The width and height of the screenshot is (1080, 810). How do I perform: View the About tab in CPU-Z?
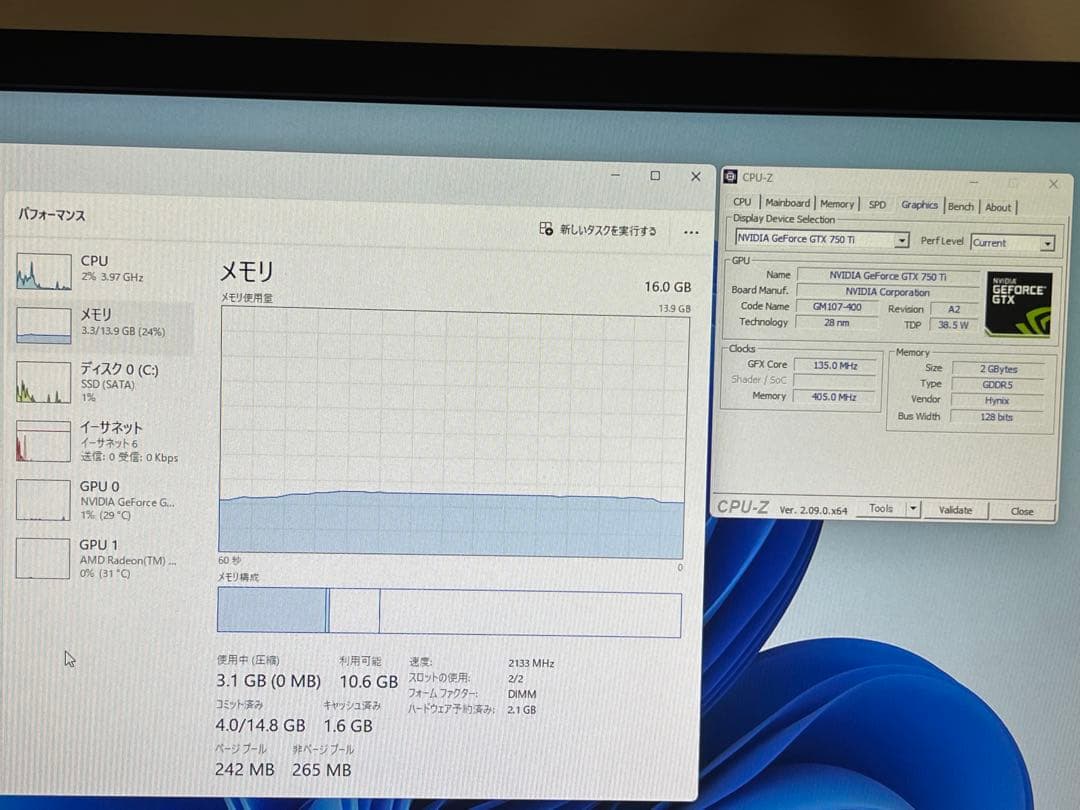(999, 204)
